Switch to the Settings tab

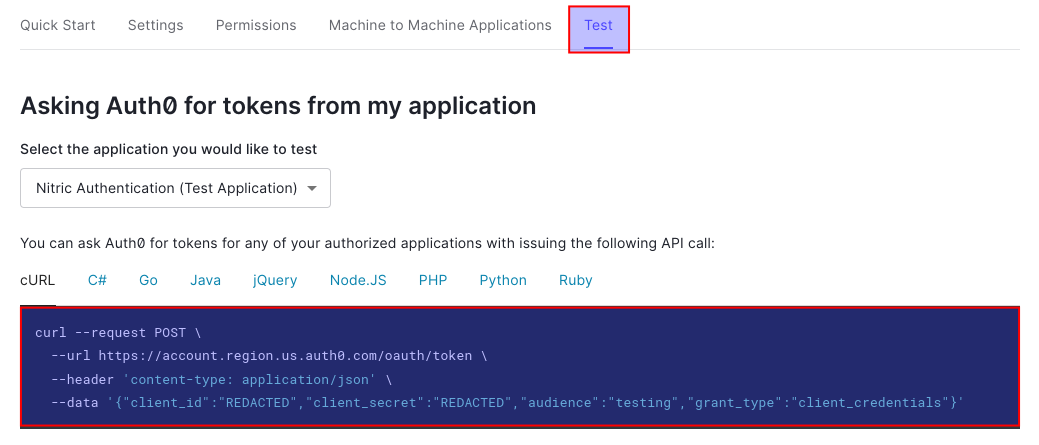point(155,25)
